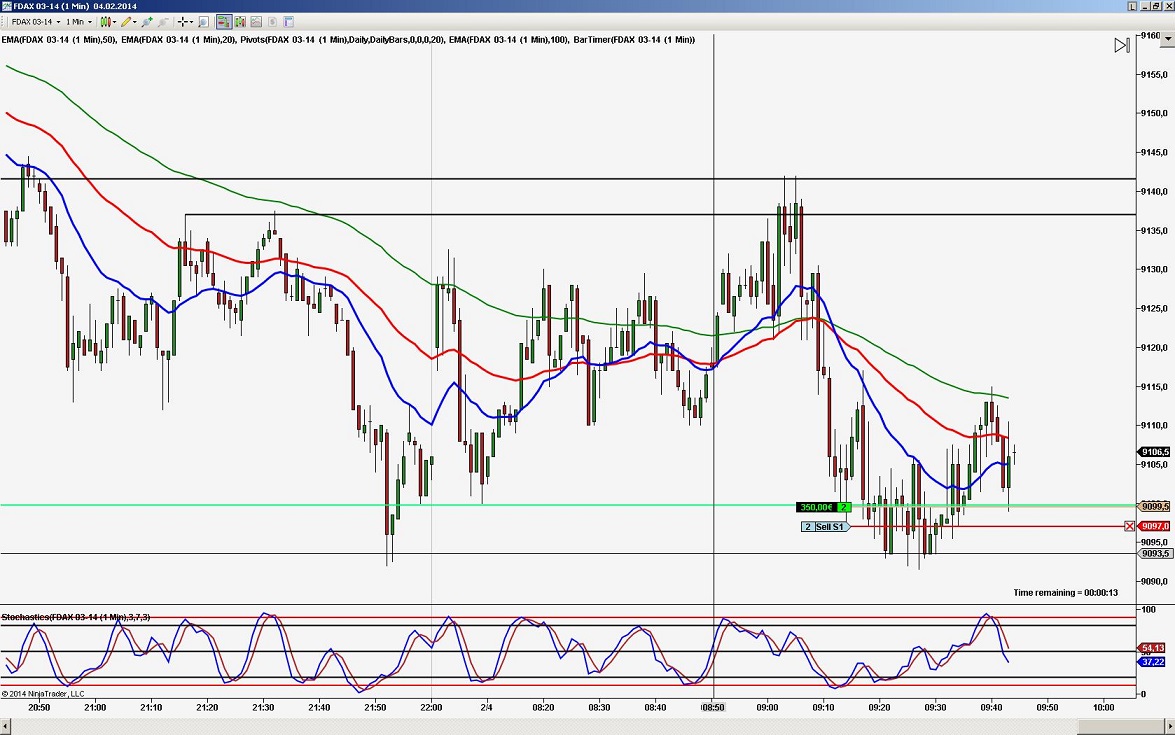Image resolution: width=1175 pixels, height=735 pixels.
Task: Expand the chart style dropdown arrow
Action: [114, 21]
